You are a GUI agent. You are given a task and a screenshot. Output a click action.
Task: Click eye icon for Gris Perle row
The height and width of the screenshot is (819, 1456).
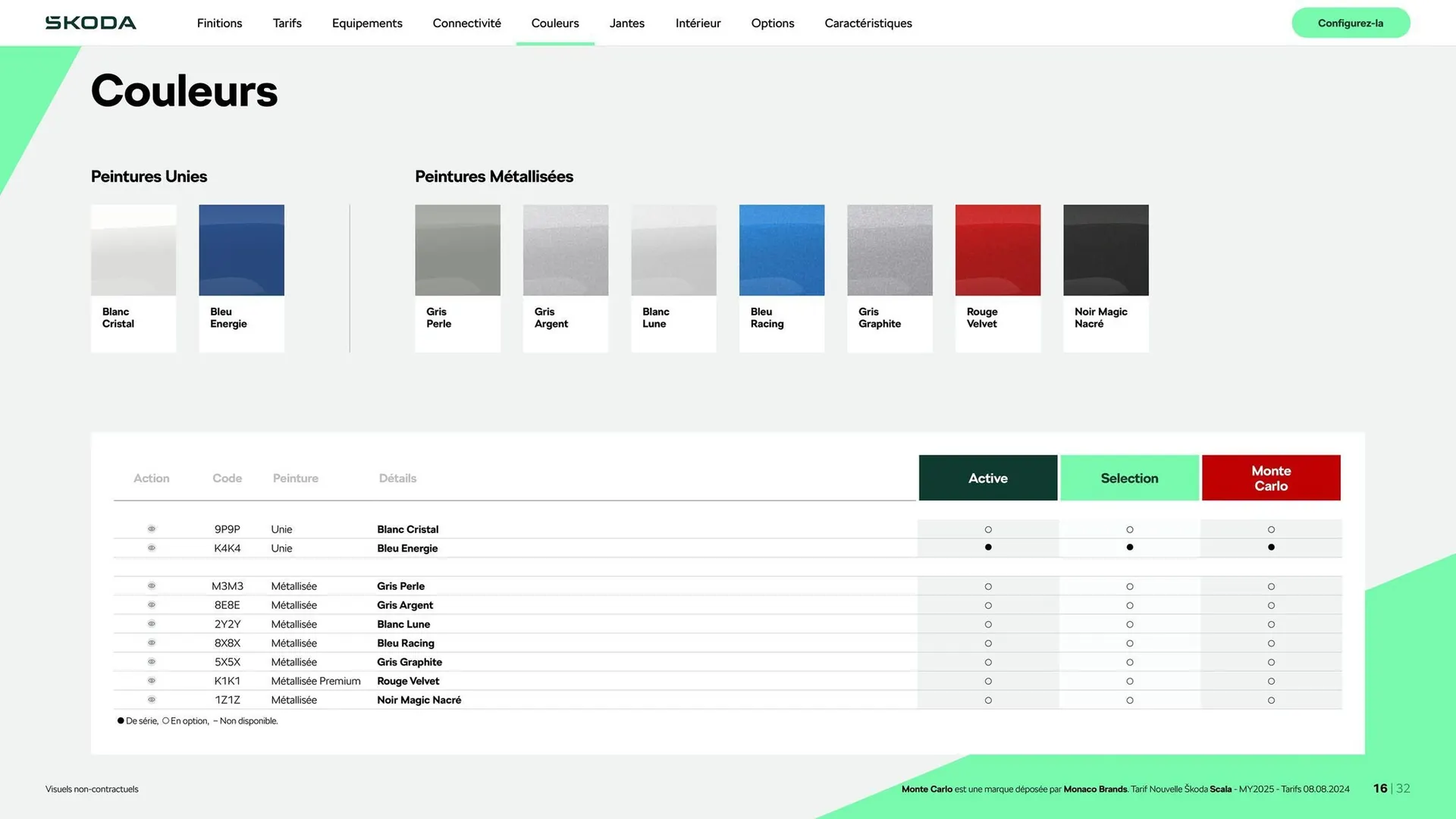[x=152, y=586]
